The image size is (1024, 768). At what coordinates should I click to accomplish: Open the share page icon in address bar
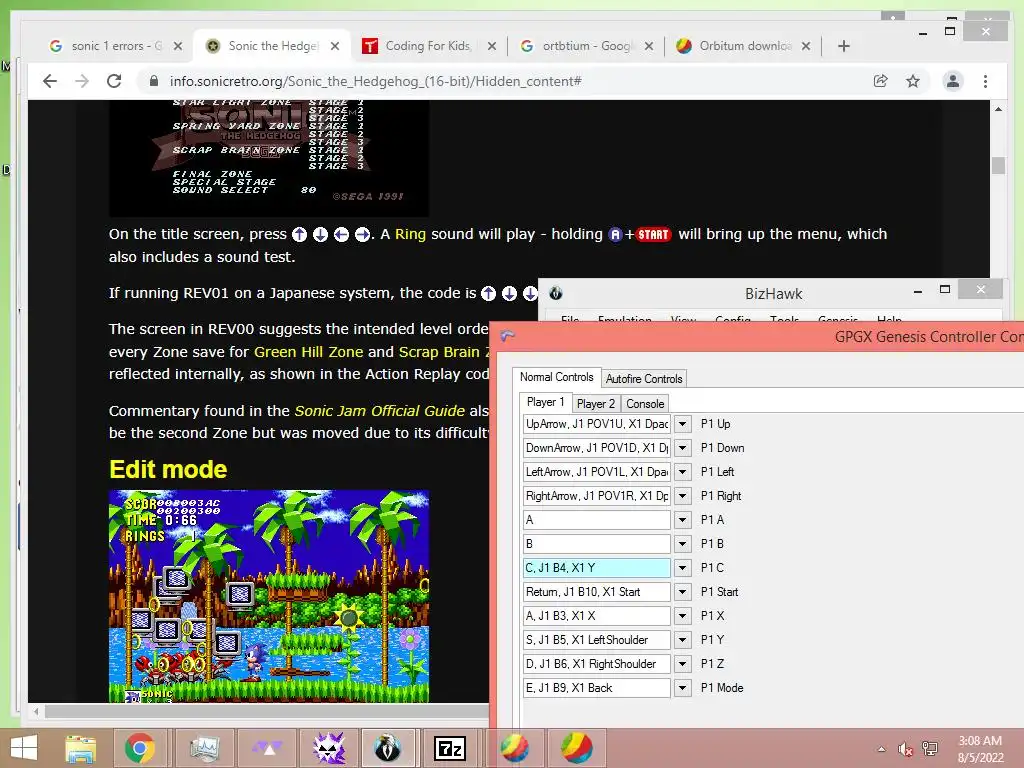(x=880, y=81)
